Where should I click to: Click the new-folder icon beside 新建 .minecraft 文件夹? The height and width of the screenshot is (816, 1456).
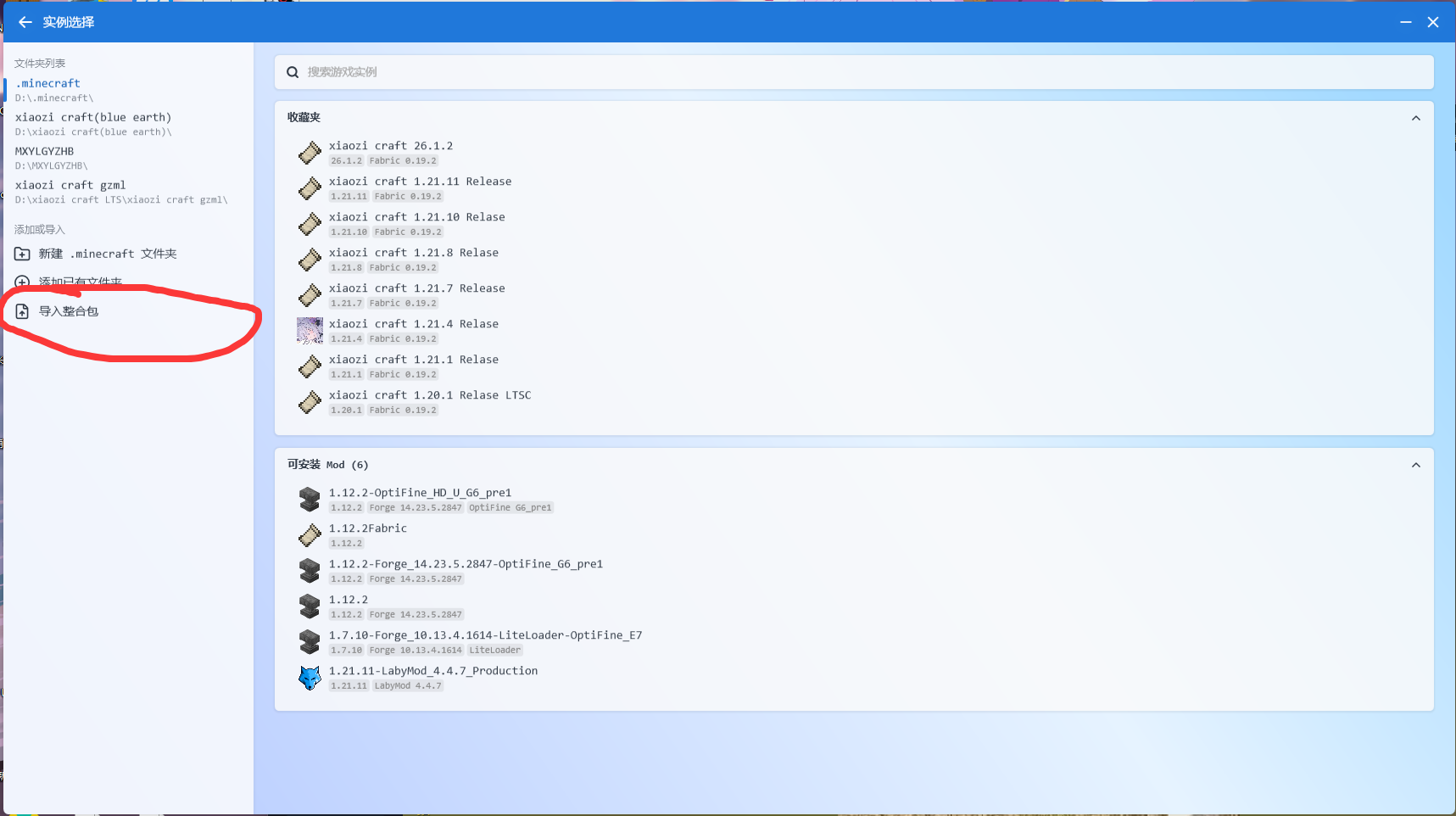22,254
